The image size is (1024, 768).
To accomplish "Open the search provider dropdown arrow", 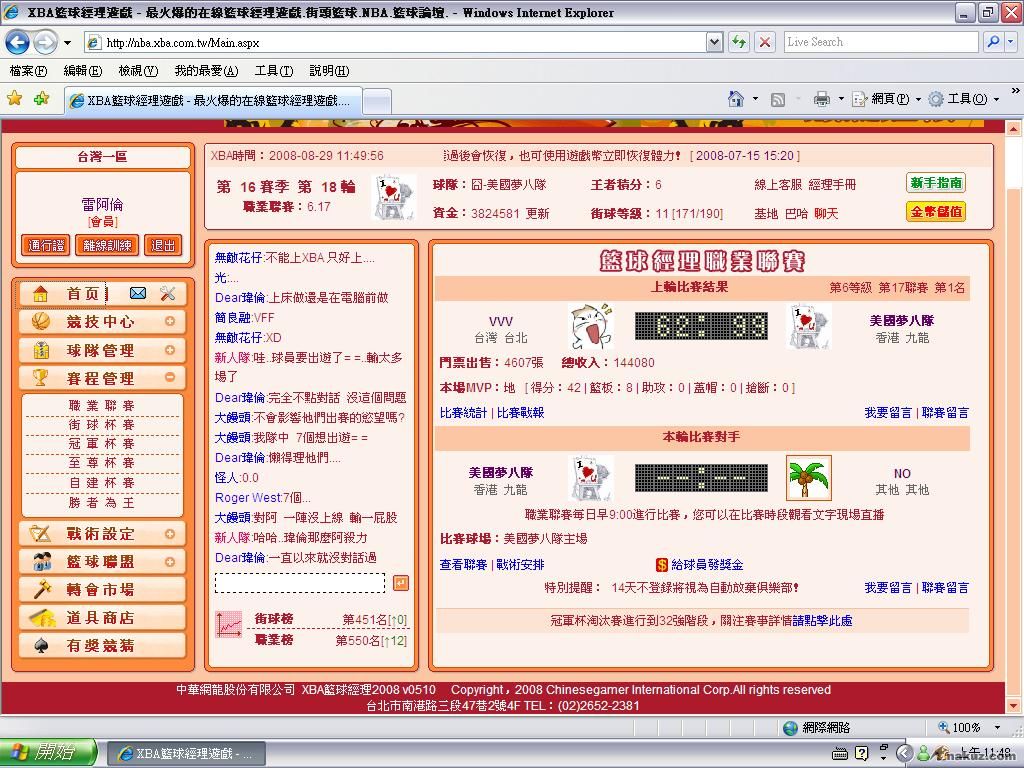I will pyautogui.click(x=1011, y=42).
